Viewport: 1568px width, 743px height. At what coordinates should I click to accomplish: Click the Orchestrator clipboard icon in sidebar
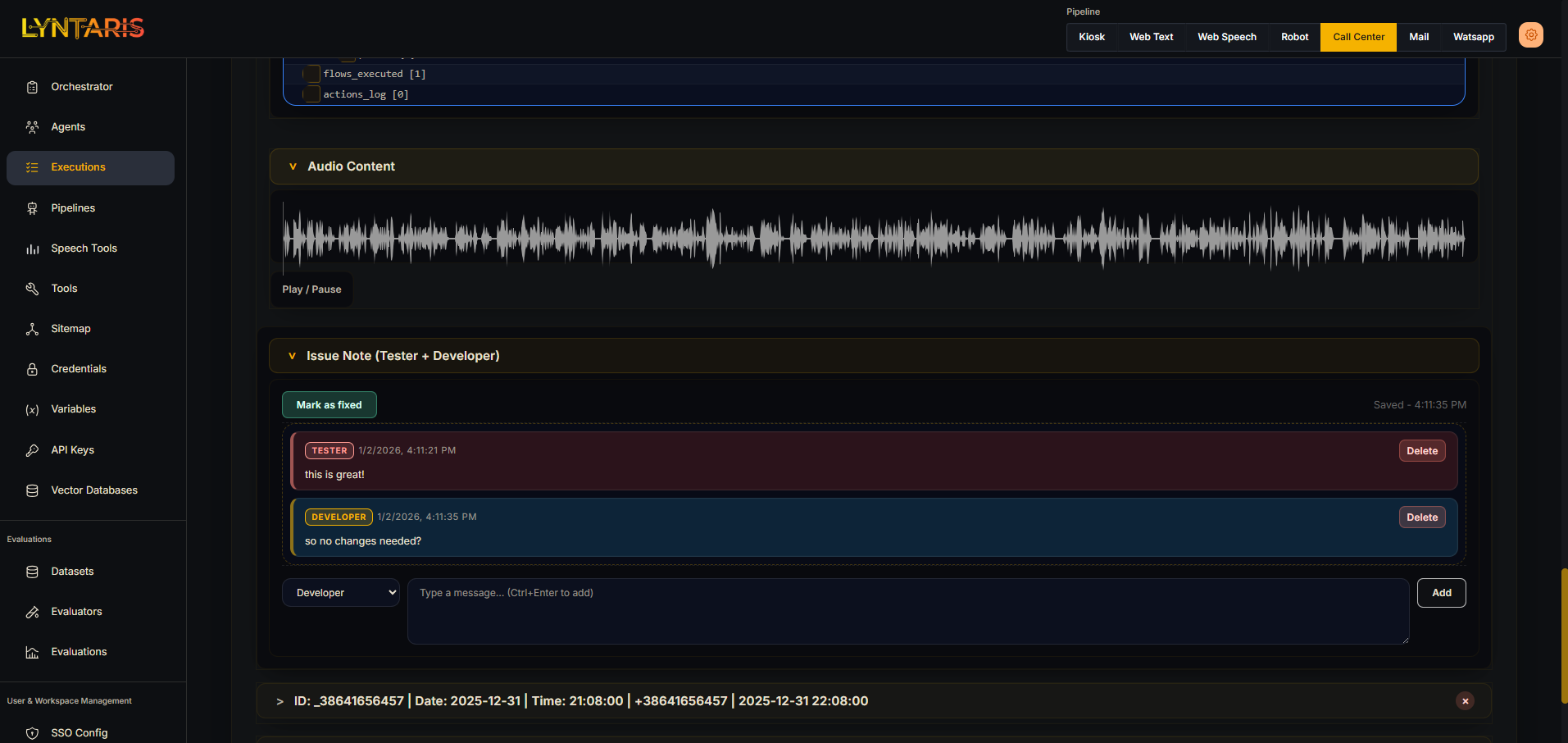[x=32, y=87]
